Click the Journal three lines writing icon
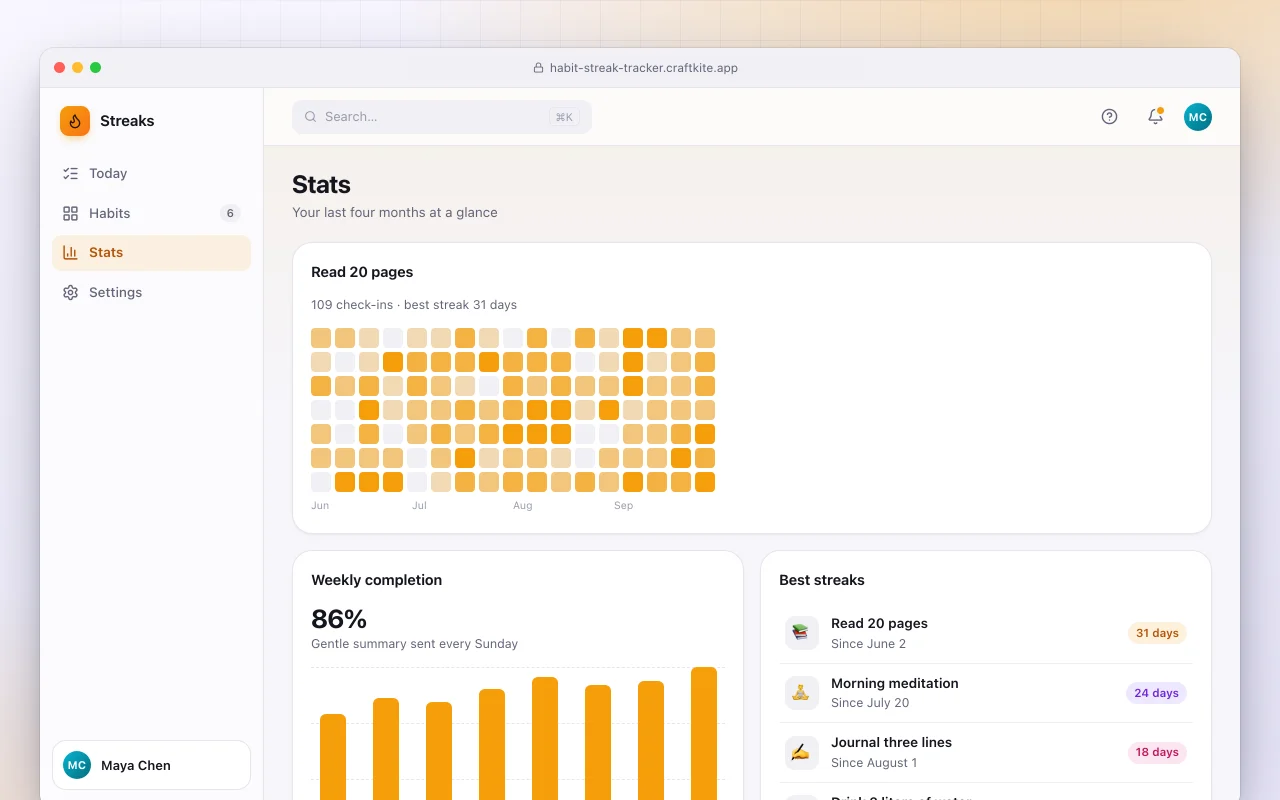 [x=801, y=752]
